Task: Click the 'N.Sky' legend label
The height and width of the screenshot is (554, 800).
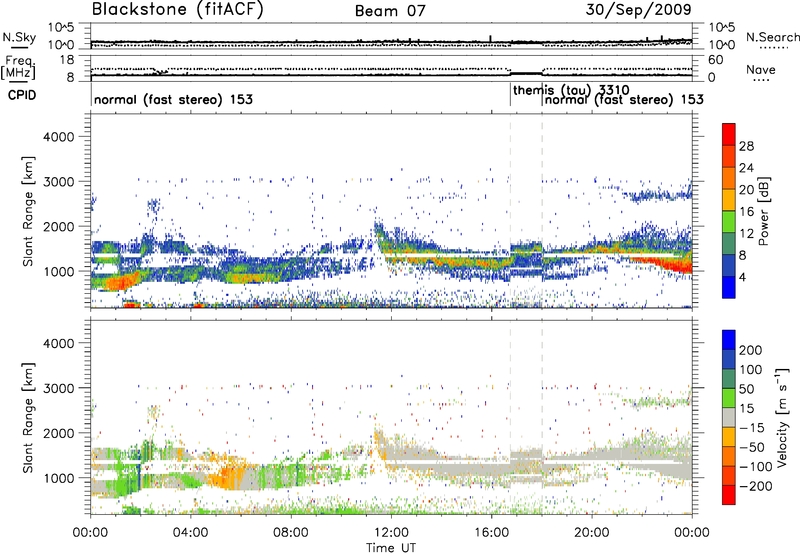Action: (19, 37)
